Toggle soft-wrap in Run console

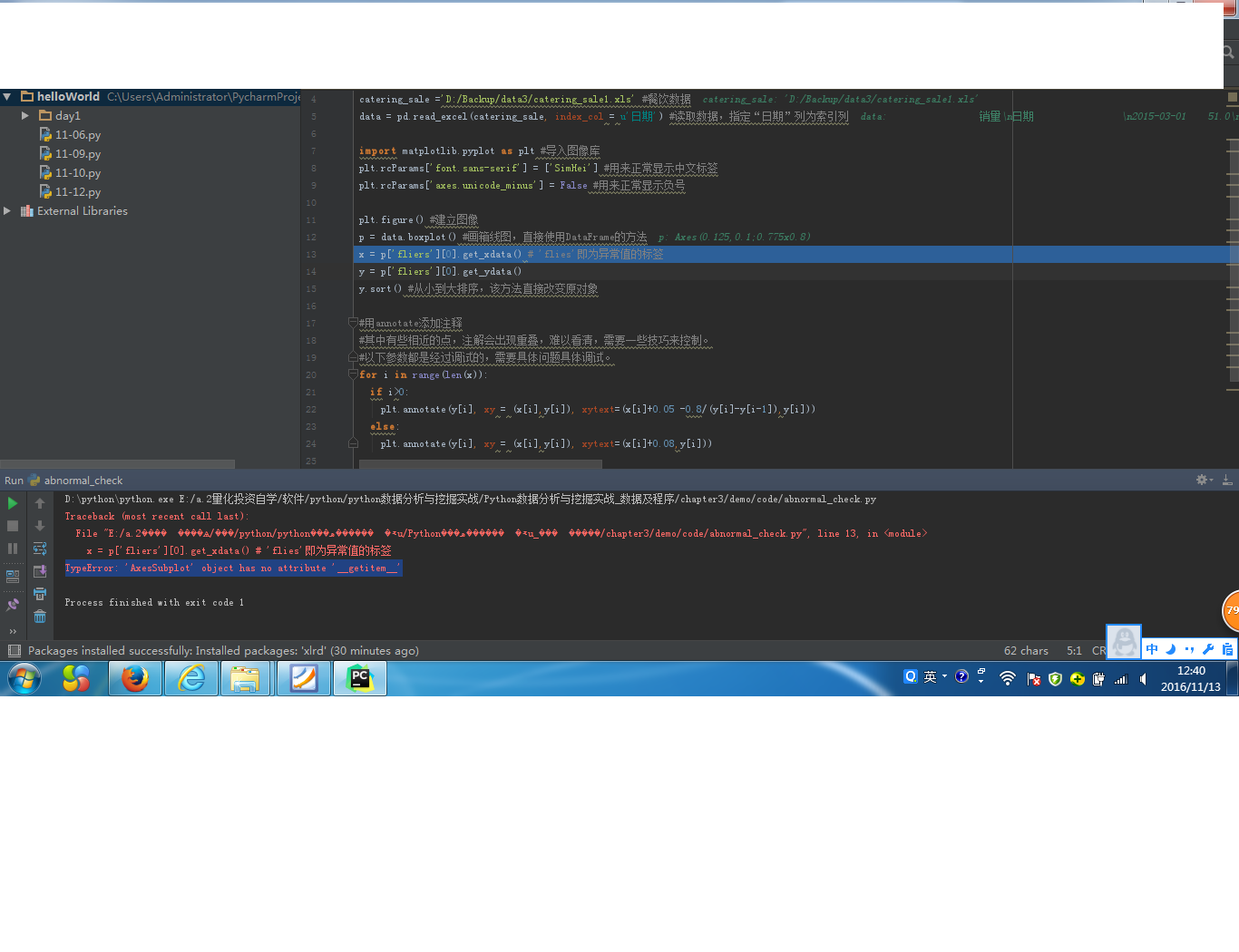point(40,549)
